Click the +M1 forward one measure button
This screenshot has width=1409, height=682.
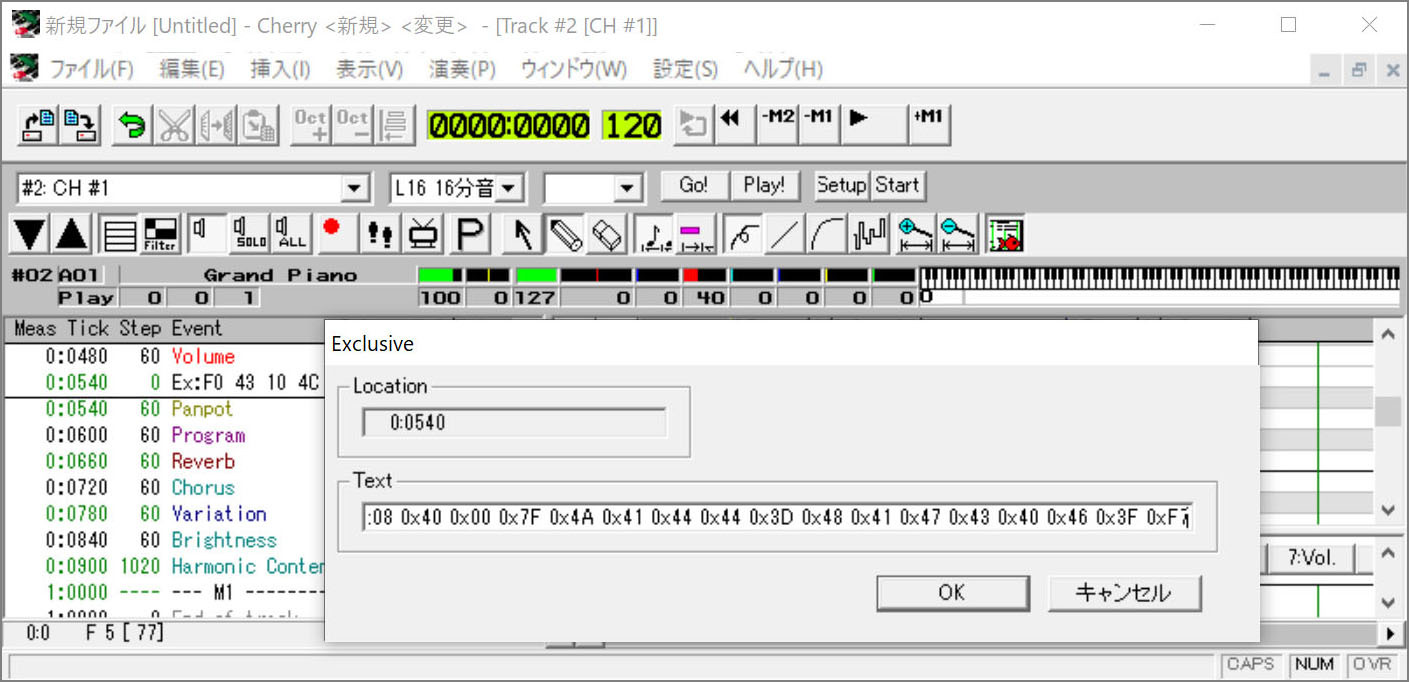[x=929, y=124]
